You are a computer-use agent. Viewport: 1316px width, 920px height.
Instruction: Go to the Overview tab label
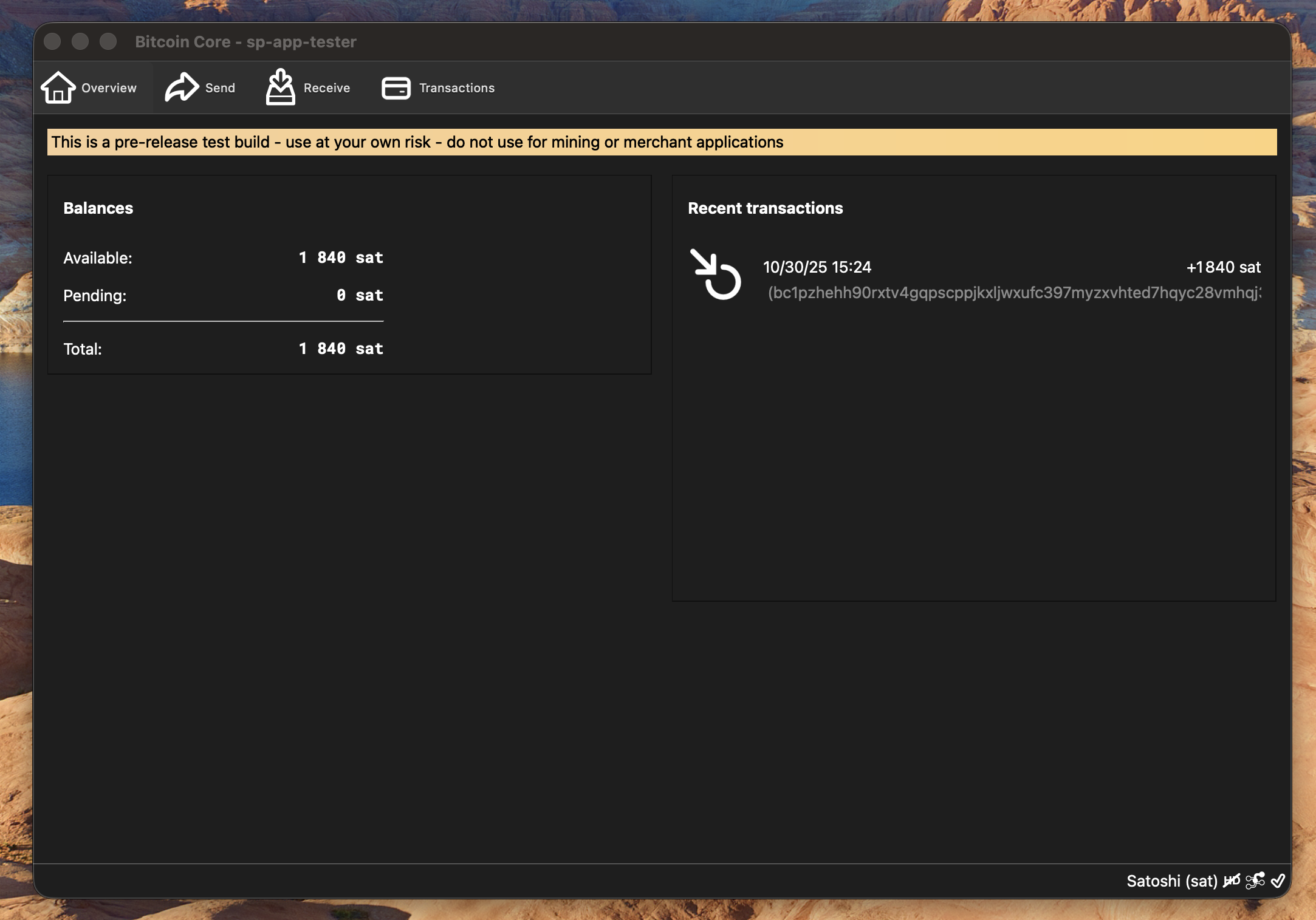[109, 88]
